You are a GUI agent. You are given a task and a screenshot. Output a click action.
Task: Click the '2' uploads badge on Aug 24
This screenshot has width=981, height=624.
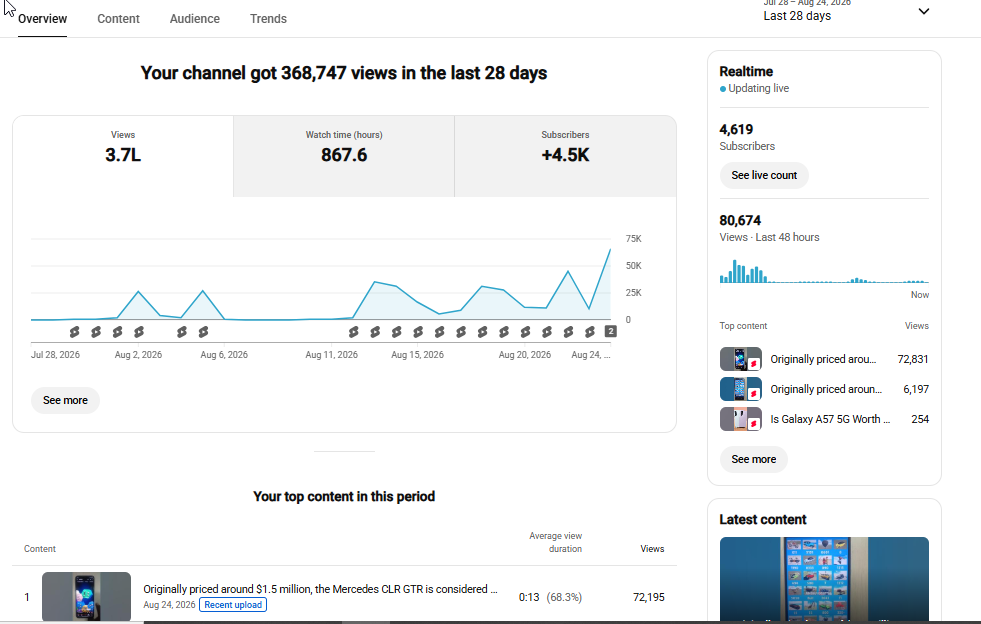pyautogui.click(x=611, y=331)
